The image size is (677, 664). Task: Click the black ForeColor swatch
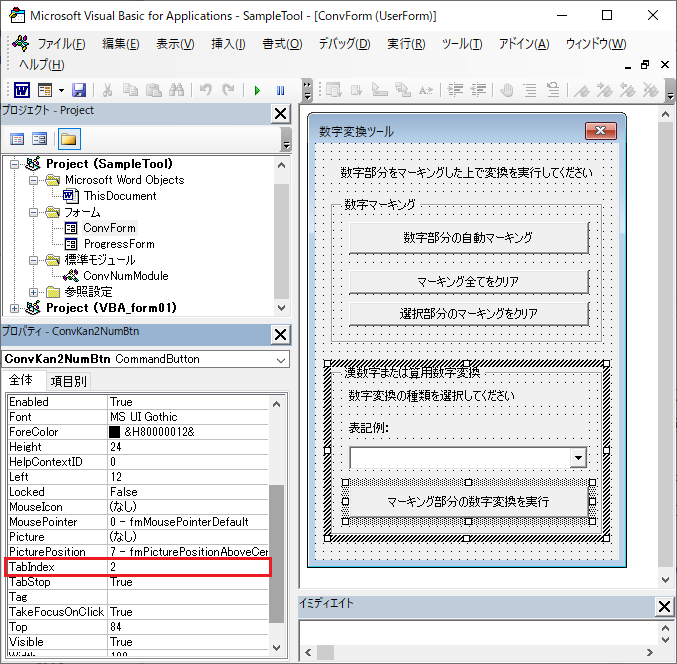pyautogui.click(x=114, y=432)
